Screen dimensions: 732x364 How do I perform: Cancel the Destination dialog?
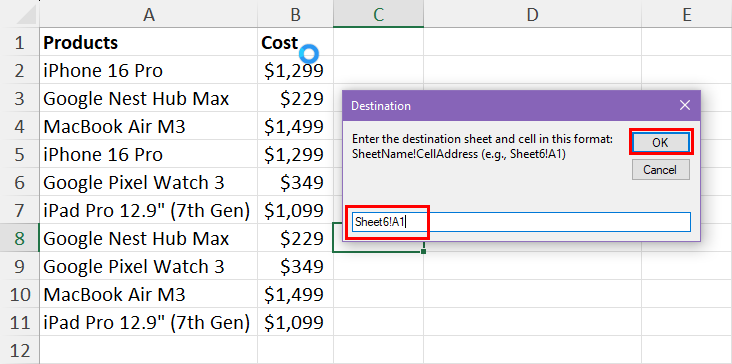[x=660, y=169]
